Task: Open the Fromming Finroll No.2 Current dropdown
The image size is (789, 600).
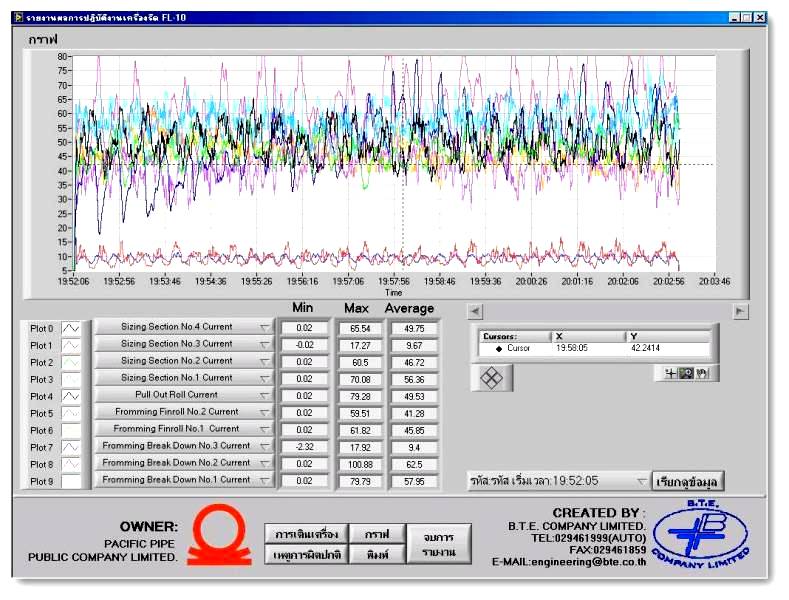Action: coord(184,412)
